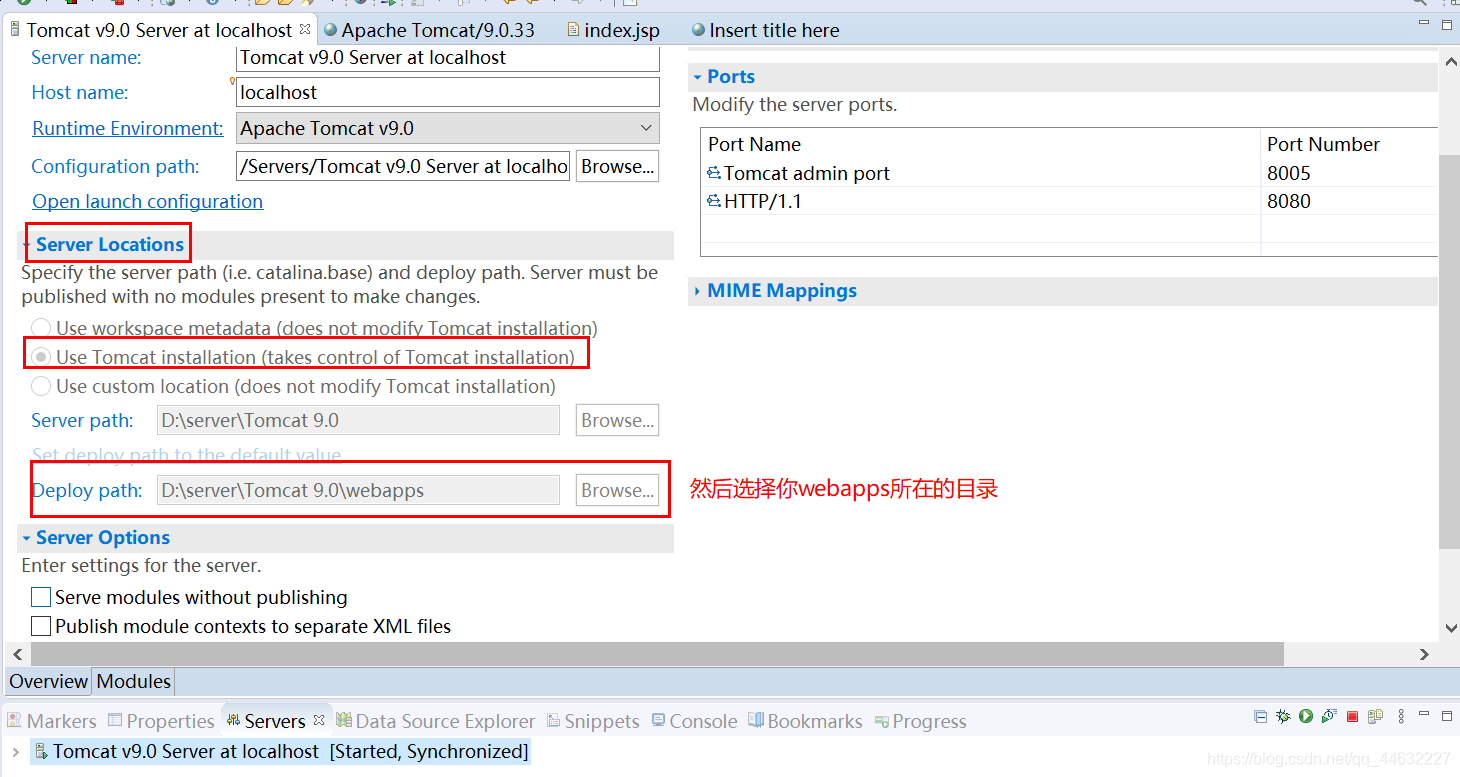This screenshot has width=1460, height=777.
Task: Maximize the editor area
Action: click(x=1447, y=24)
